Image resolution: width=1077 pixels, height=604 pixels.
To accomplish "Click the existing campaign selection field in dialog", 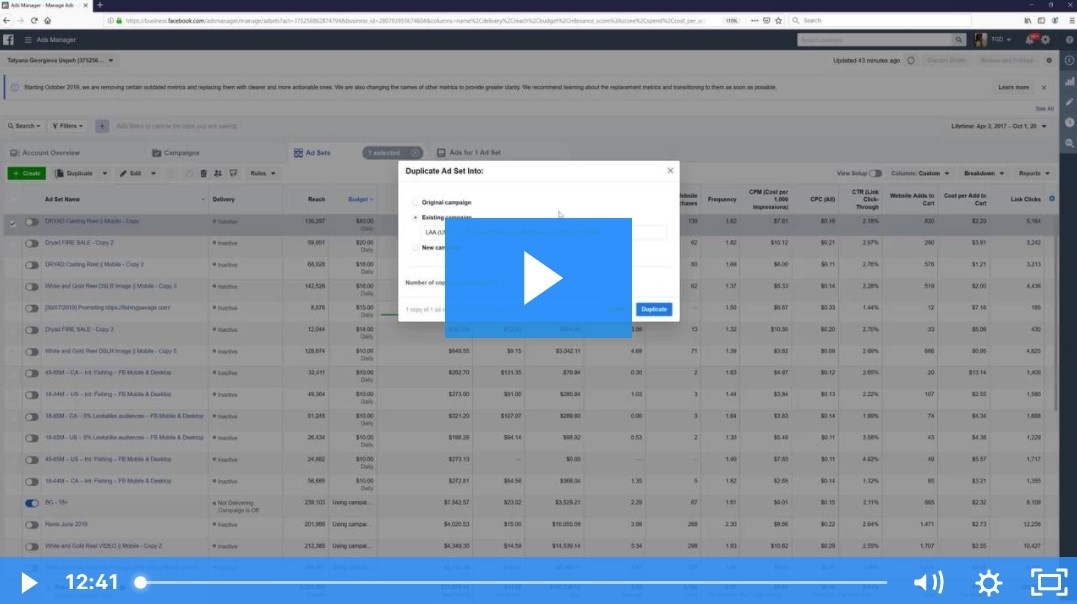I will (543, 232).
